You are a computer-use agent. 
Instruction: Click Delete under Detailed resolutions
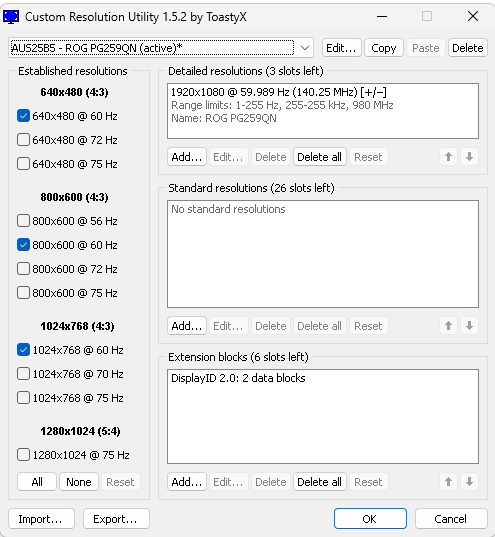tap(271, 157)
